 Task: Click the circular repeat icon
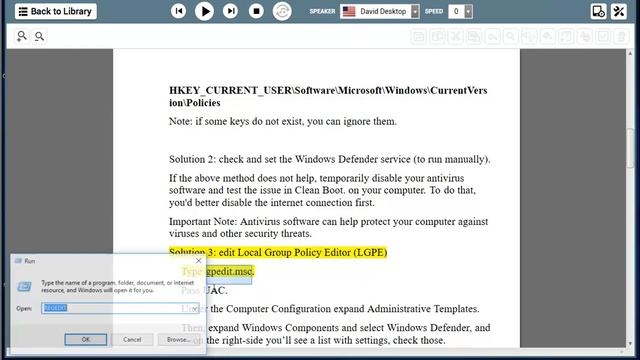pyautogui.click(x=282, y=11)
